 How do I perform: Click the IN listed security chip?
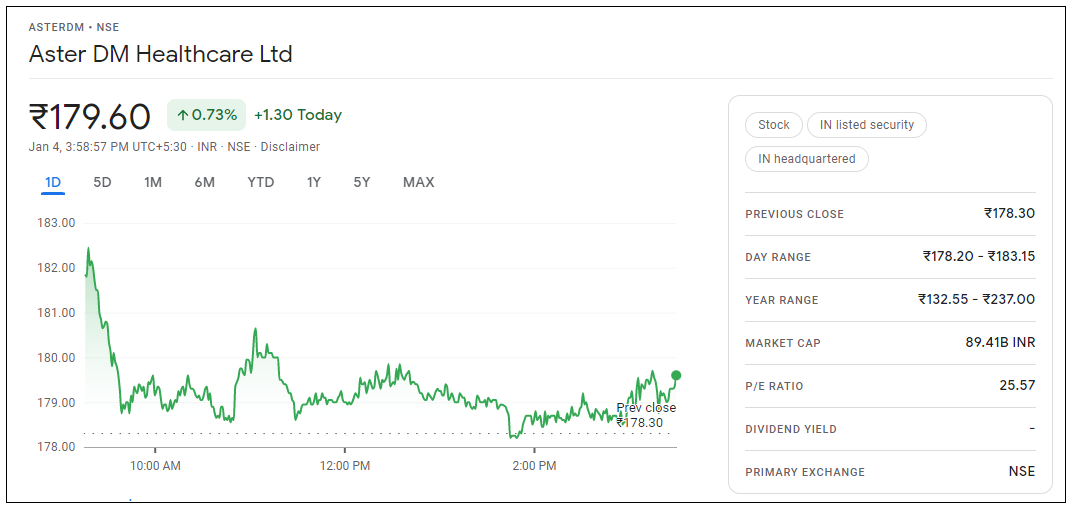tap(867, 125)
